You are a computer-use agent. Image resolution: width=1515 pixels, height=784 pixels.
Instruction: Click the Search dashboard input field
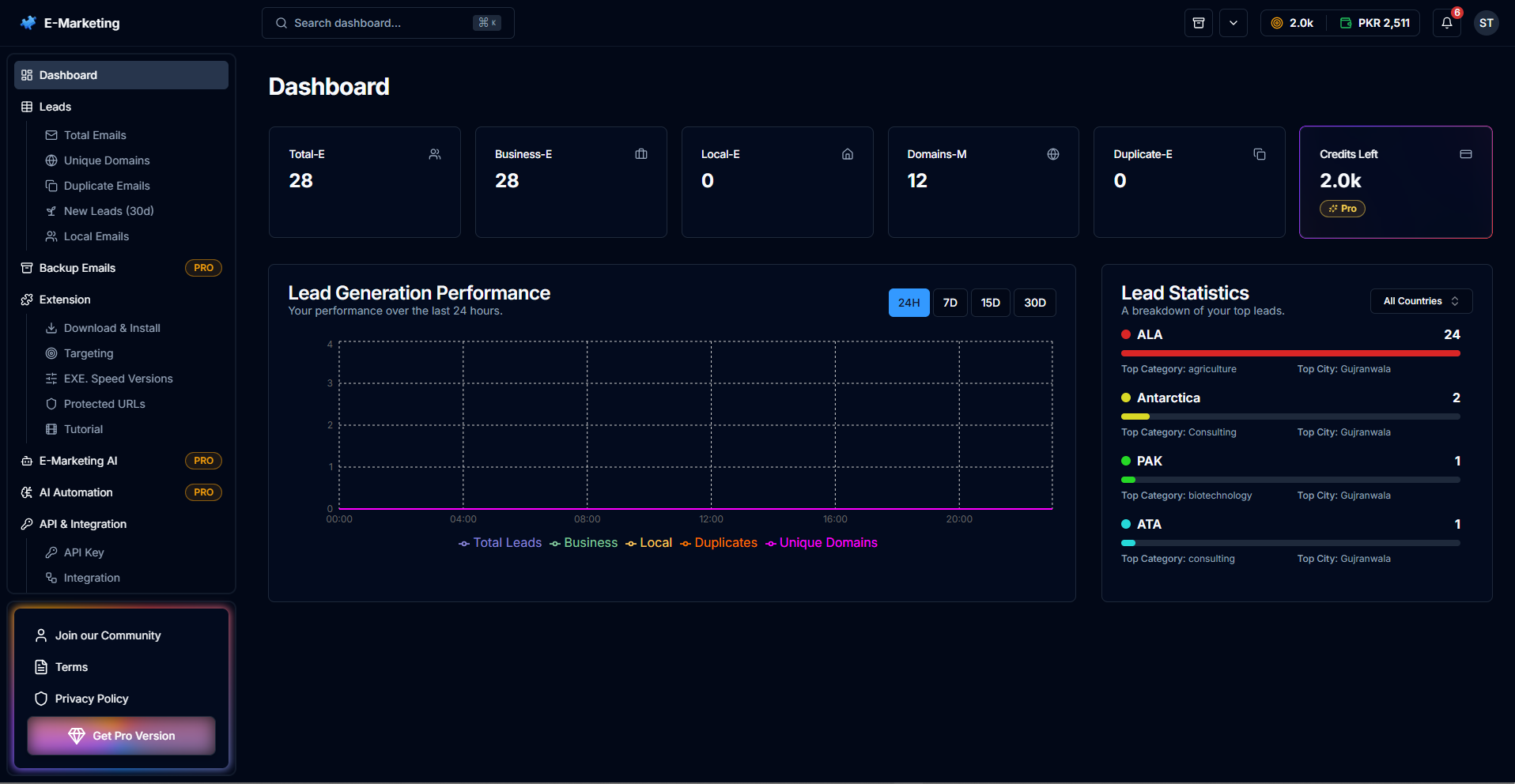[x=380, y=23]
